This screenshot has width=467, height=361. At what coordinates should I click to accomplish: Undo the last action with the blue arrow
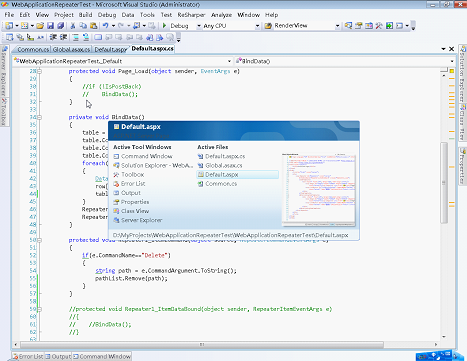click(105, 26)
